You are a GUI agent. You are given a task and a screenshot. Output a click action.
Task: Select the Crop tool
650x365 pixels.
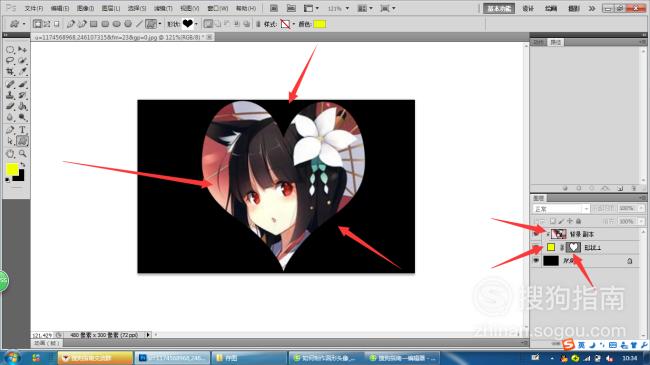[x=10, y=72]
